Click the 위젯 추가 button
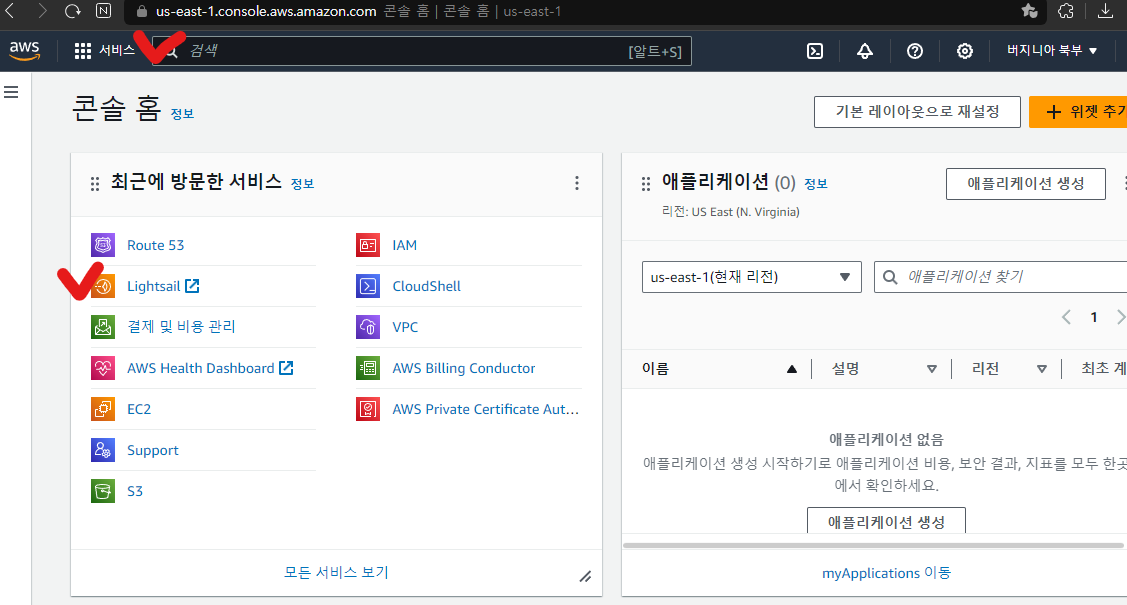Screen dimensions: 1127x605 coord(1078,112)
